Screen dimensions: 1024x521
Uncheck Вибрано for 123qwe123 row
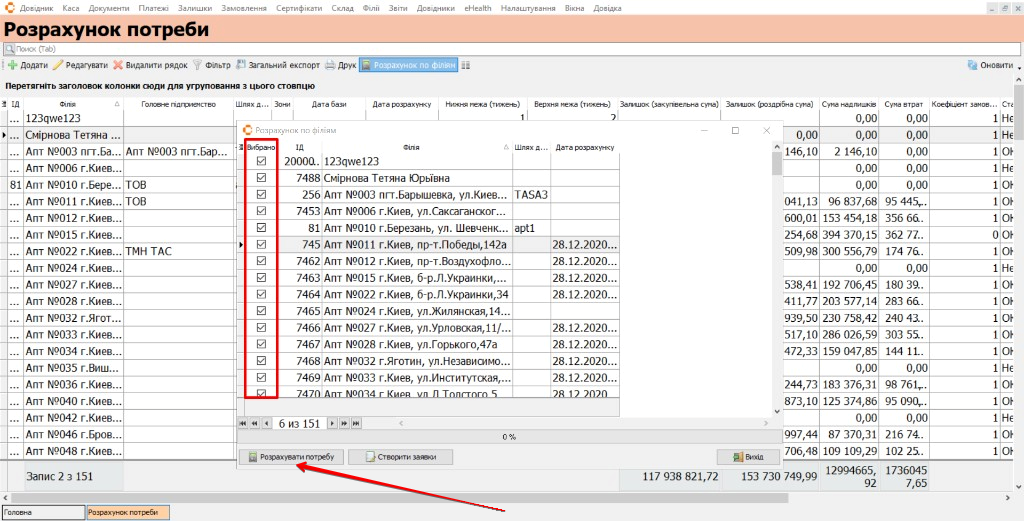click(262, 161)
